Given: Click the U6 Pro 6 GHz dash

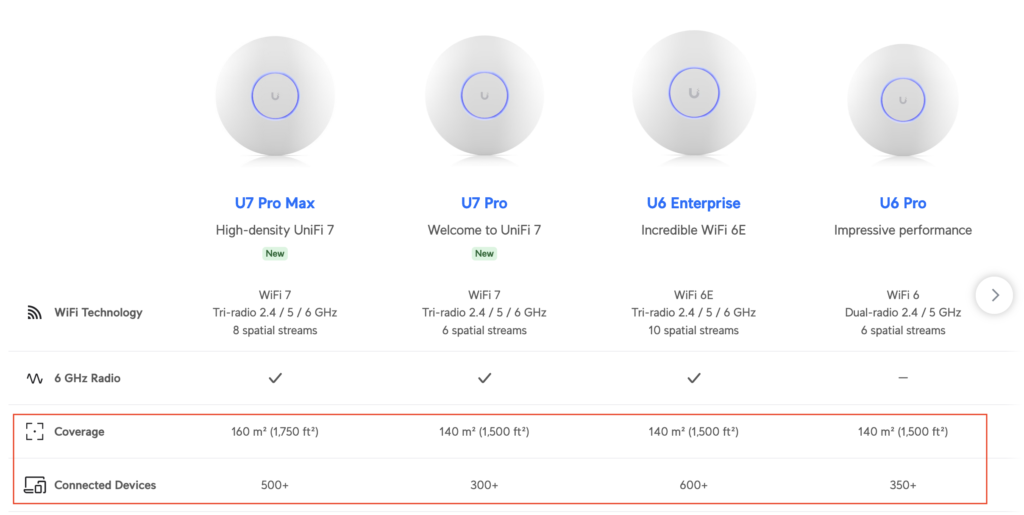Looking at the screenshot, I should tap(903, 378).
